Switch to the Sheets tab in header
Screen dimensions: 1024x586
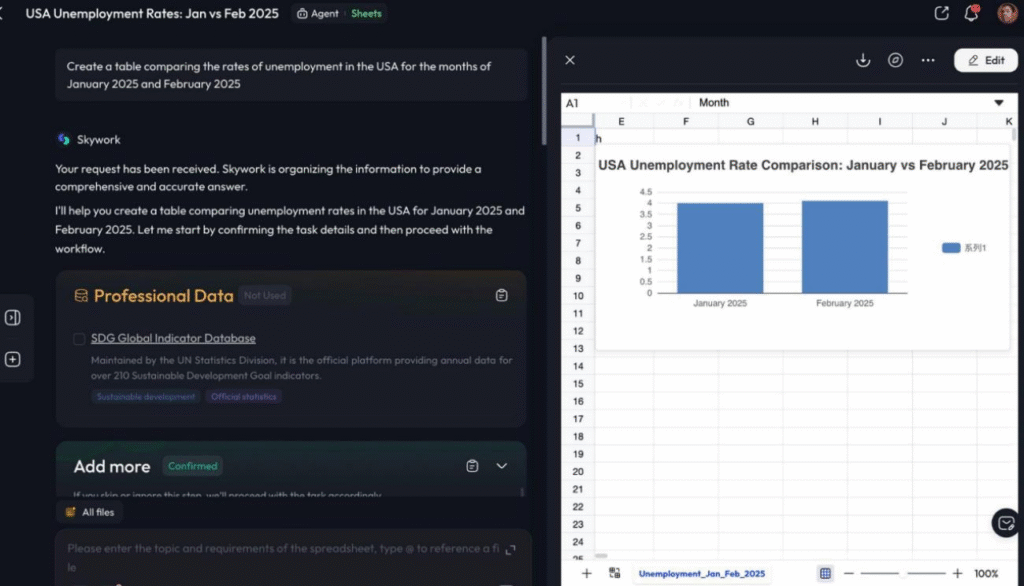[x=366, y=14]
